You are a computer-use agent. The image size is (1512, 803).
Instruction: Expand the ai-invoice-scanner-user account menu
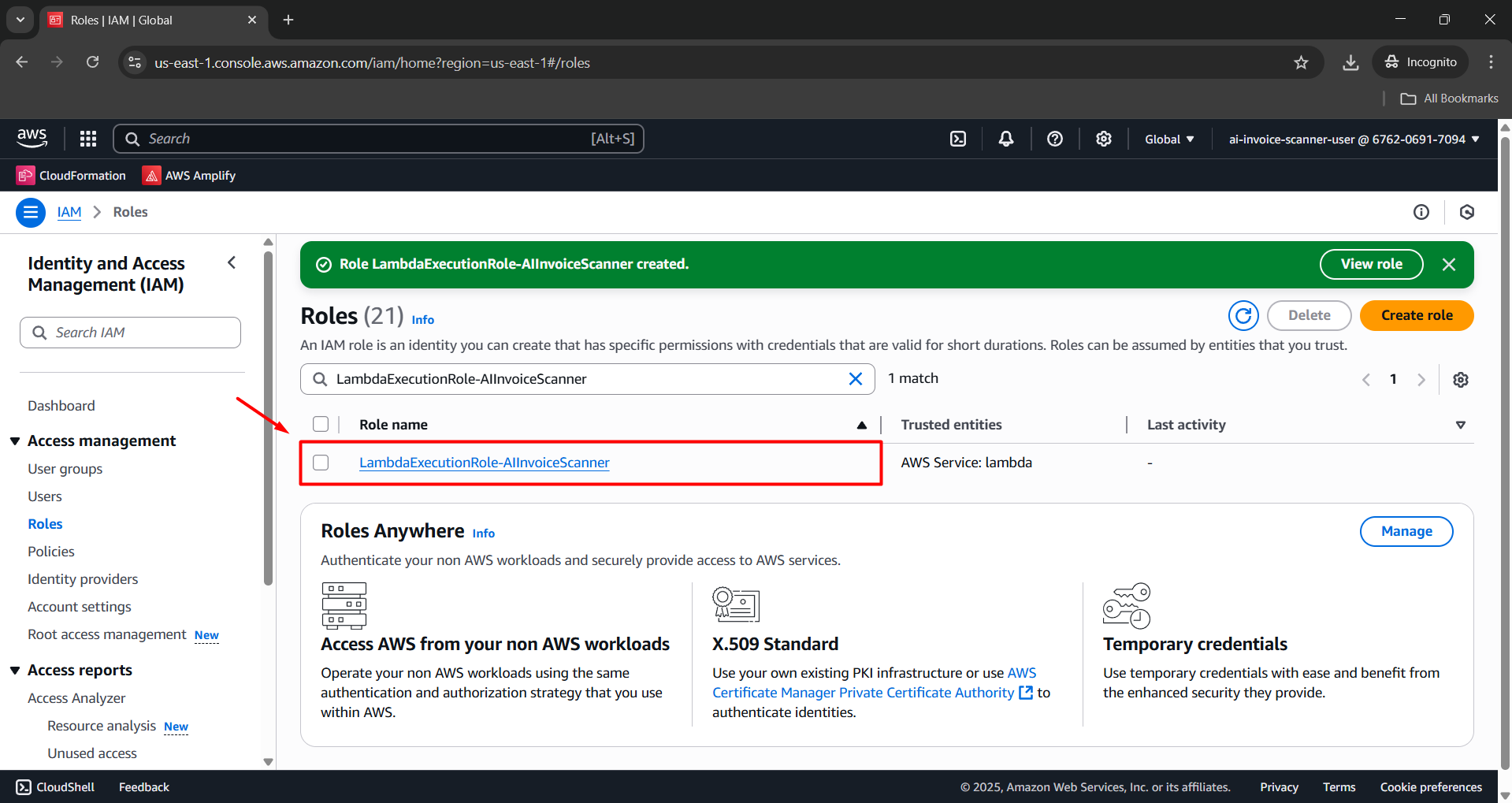tap(1353, 139)
